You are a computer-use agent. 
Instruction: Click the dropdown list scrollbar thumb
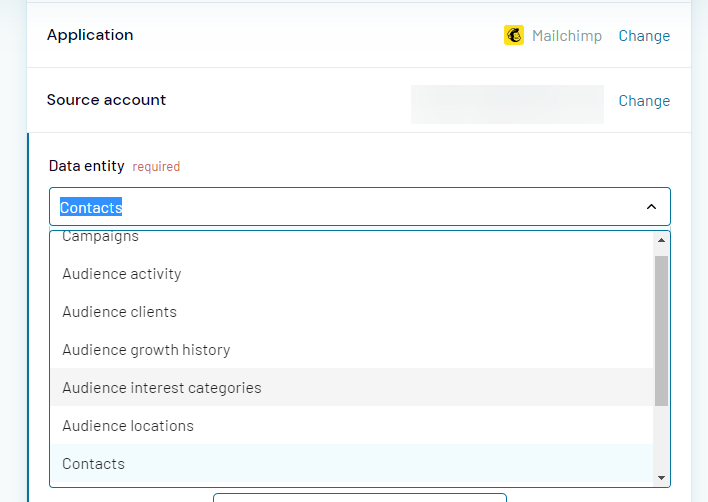[661, 330]
